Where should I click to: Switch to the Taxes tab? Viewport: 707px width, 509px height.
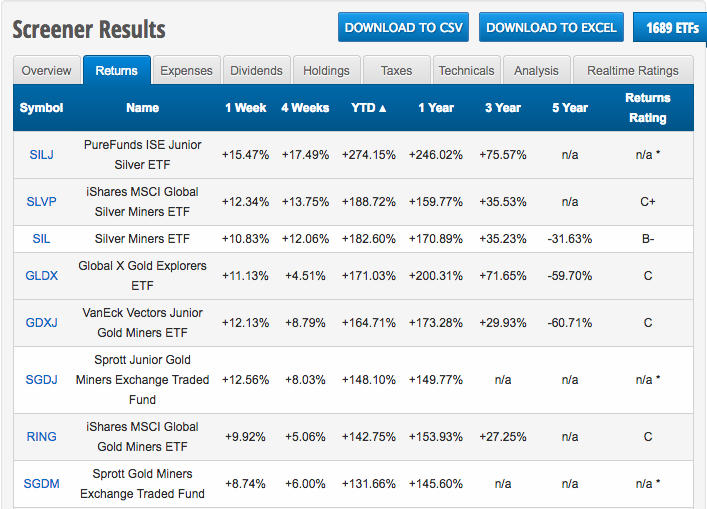point(396,71)
